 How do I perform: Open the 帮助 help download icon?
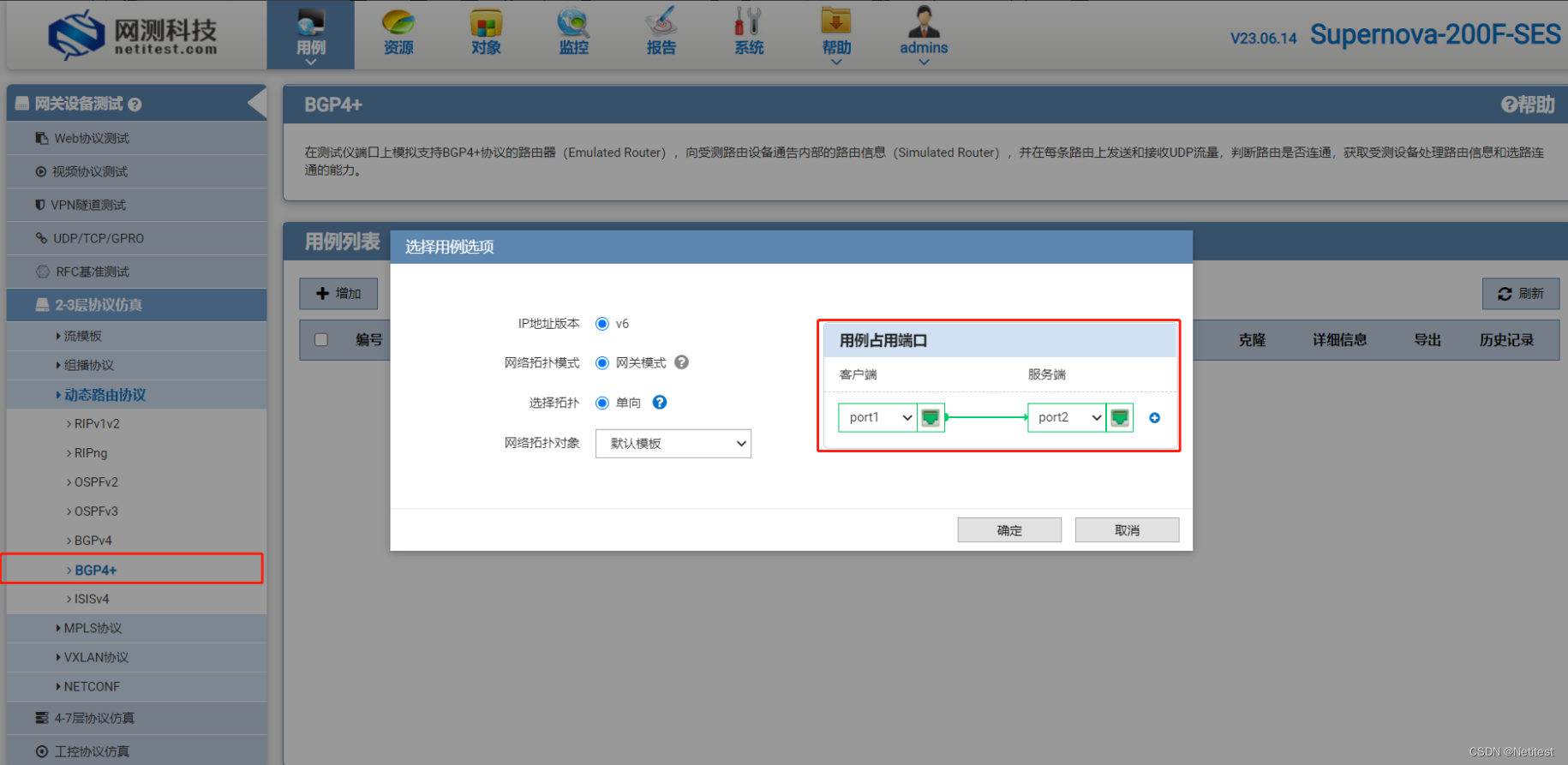[x=836, y=34]
